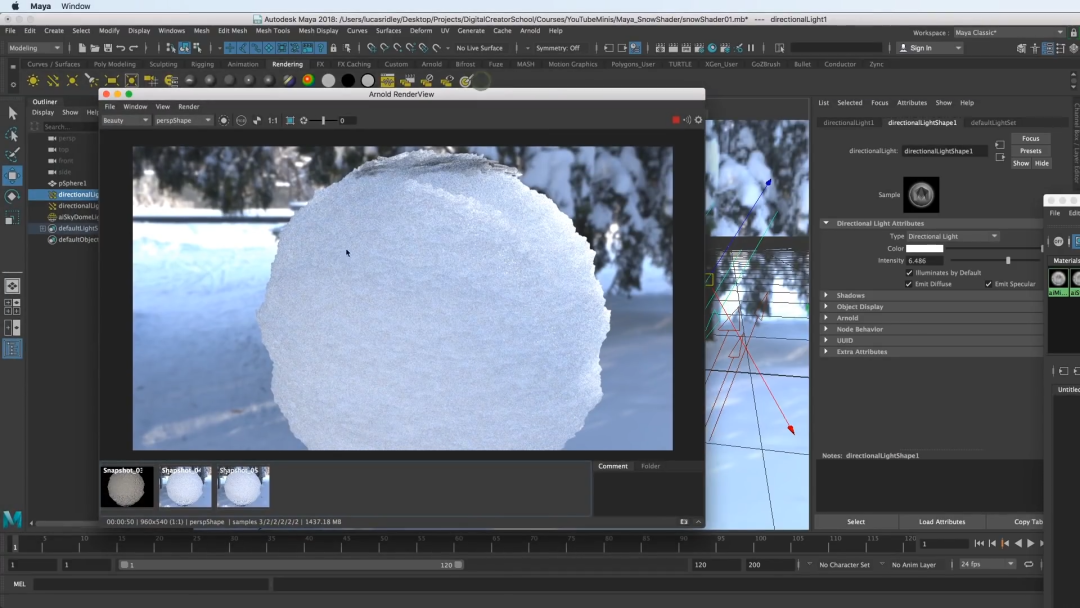Viewport: 1080px width, 608px height.
Task: Toggle Illuminates by Default checkbox
Action: click(909, 273)
